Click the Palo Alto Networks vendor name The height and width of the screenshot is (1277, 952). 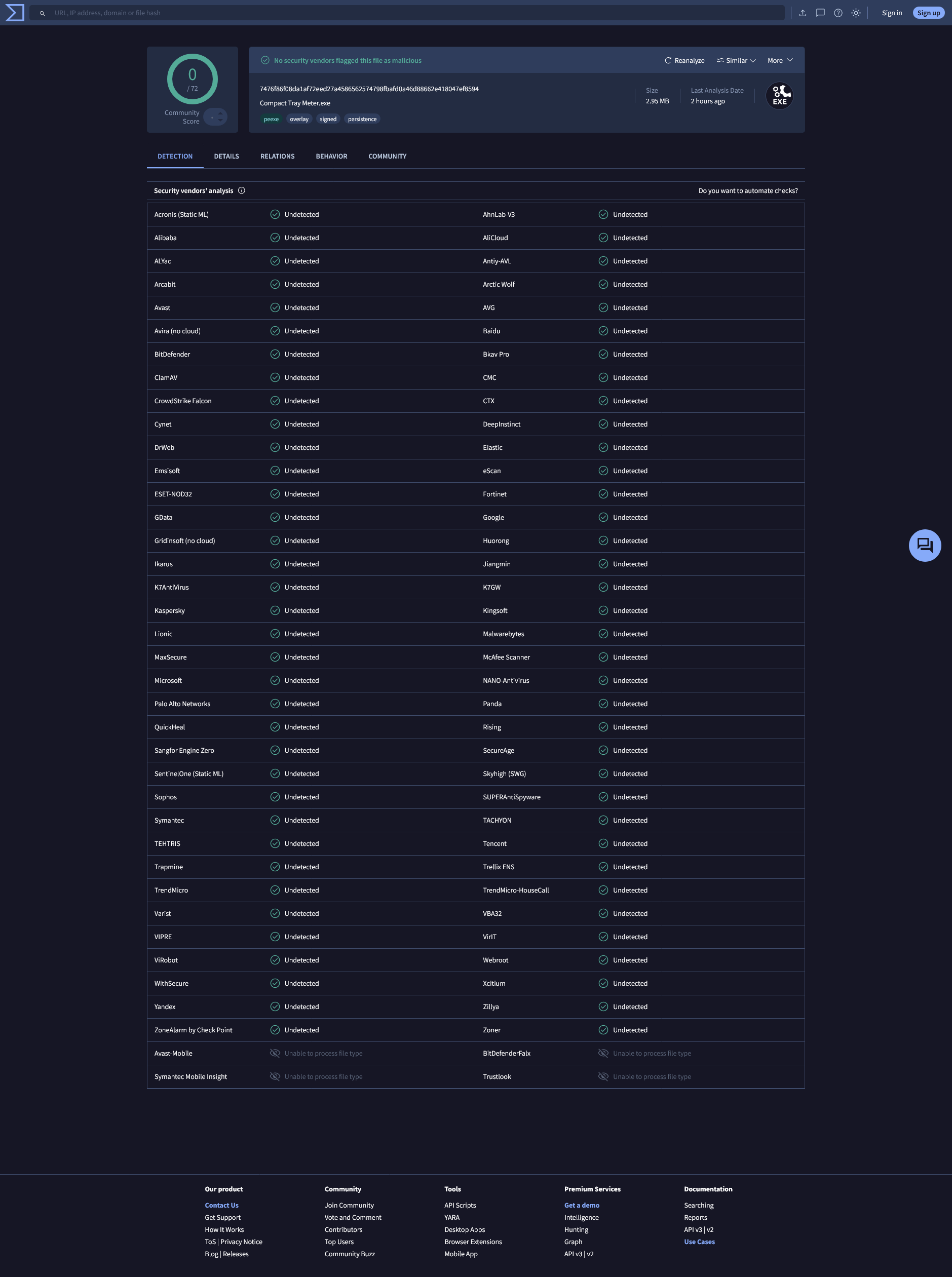[x=182, y=704]
